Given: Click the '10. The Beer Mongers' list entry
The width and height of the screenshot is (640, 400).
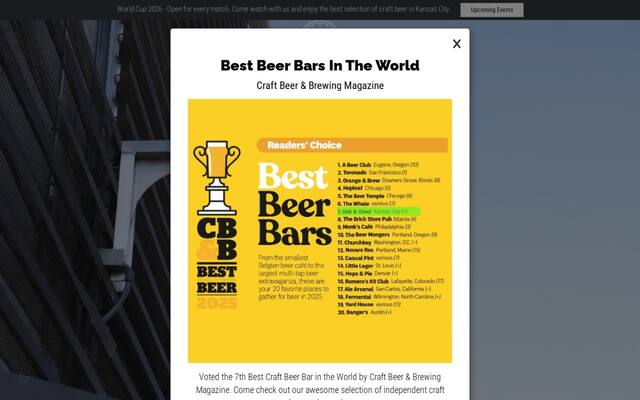Looking at the screenshot, I should (387, 235).
